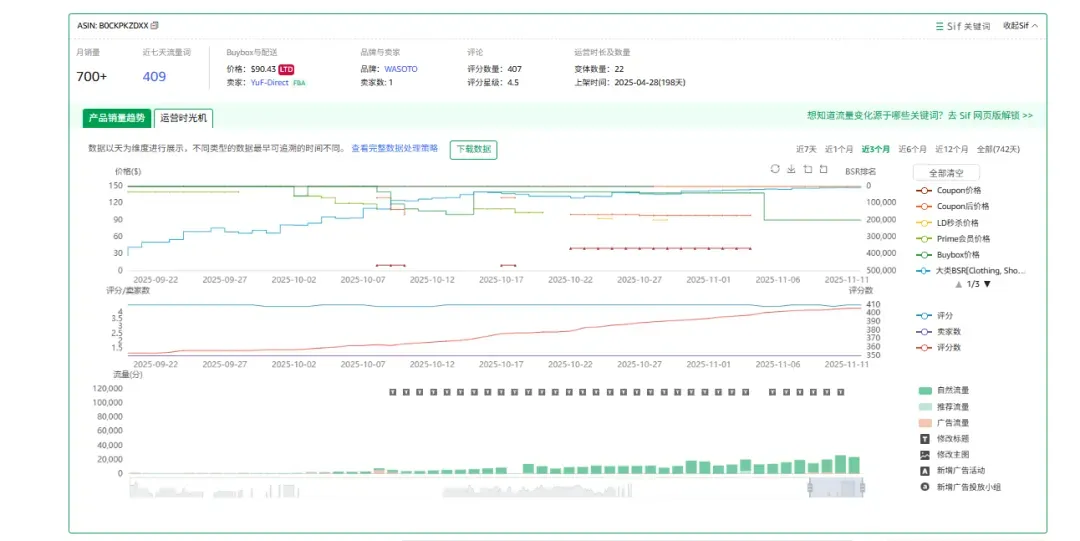Go to next legend page arrow
Screen dimensions: 1080x541
(x=987, y=284)
